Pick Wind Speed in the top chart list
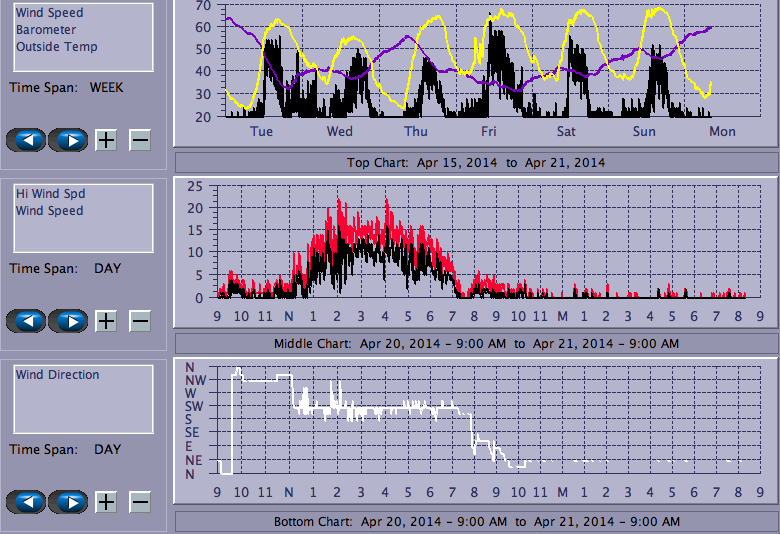This screenshot has width=780, height=534. [49, 13]
